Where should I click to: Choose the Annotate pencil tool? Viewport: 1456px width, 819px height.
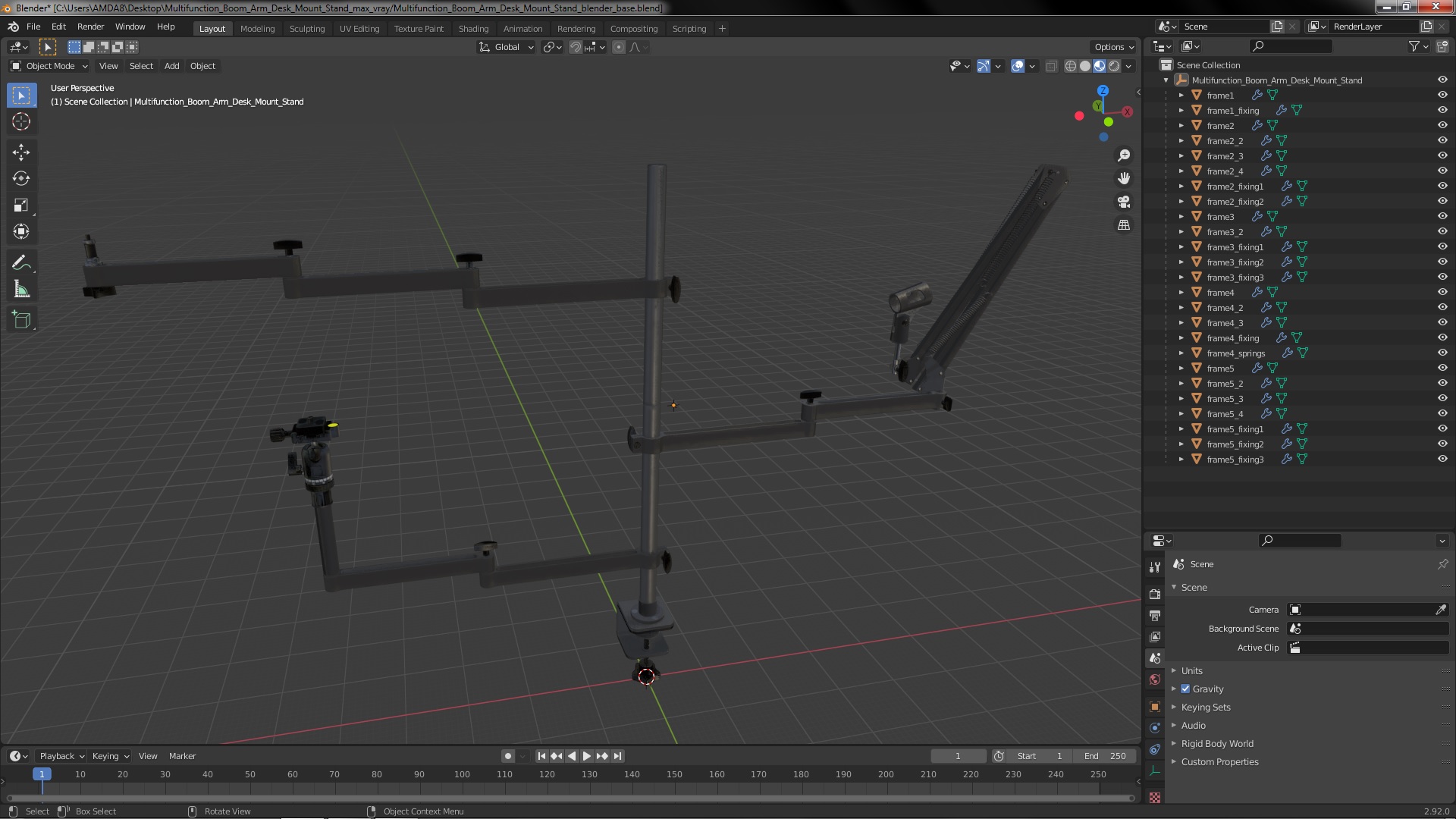pyautogui.click(x=21, y=262)
